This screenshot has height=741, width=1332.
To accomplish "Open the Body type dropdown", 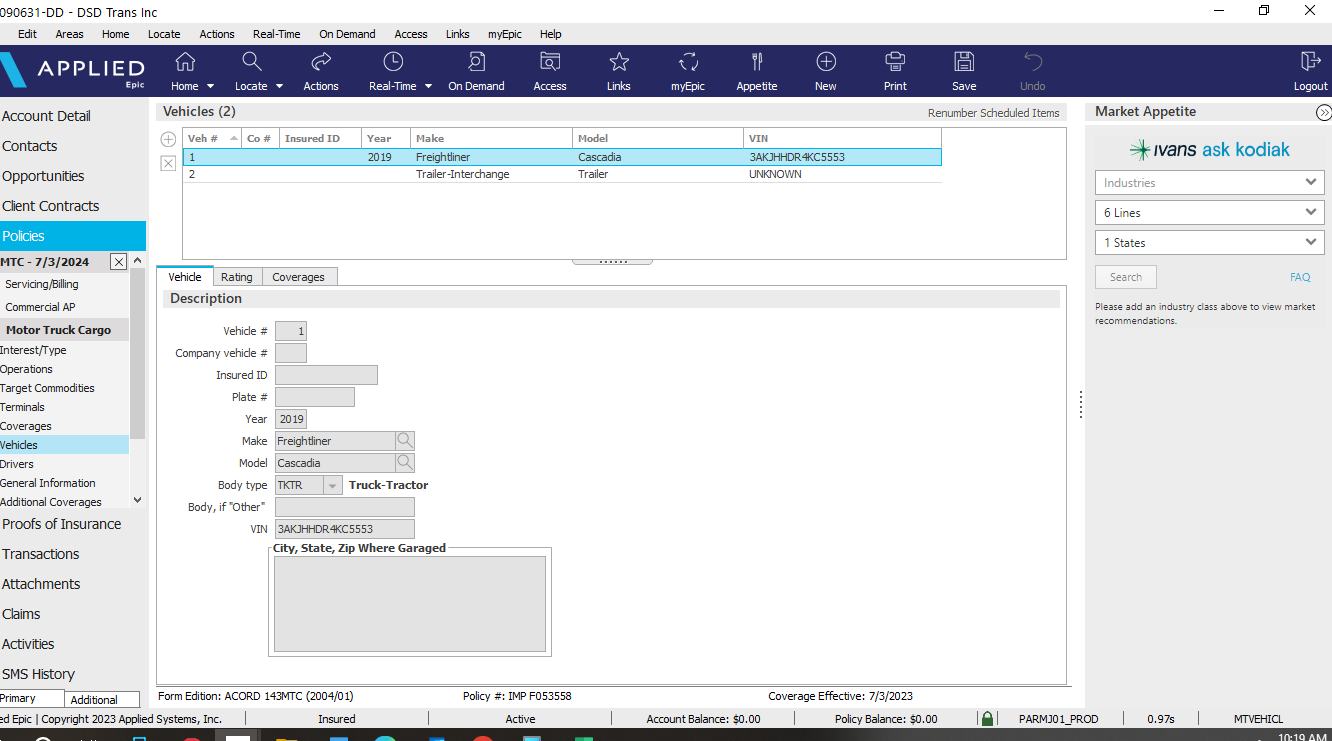I will pos(333,485).
